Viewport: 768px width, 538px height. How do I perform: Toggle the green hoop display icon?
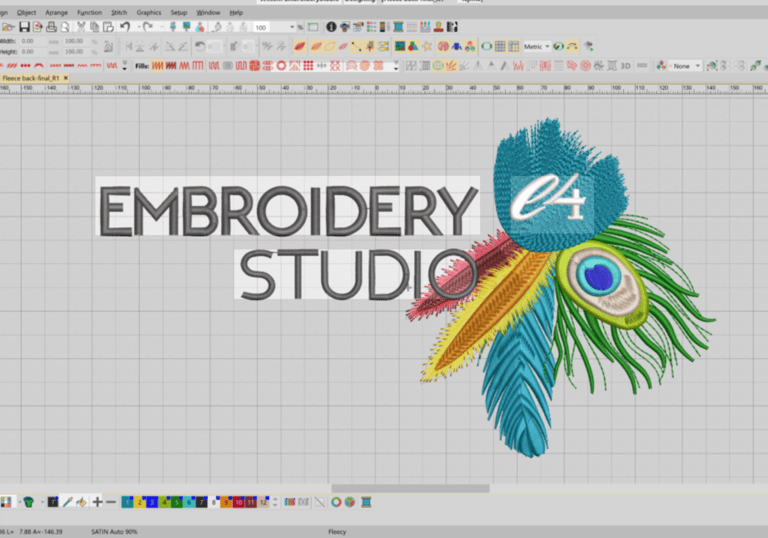click(486, 47)
